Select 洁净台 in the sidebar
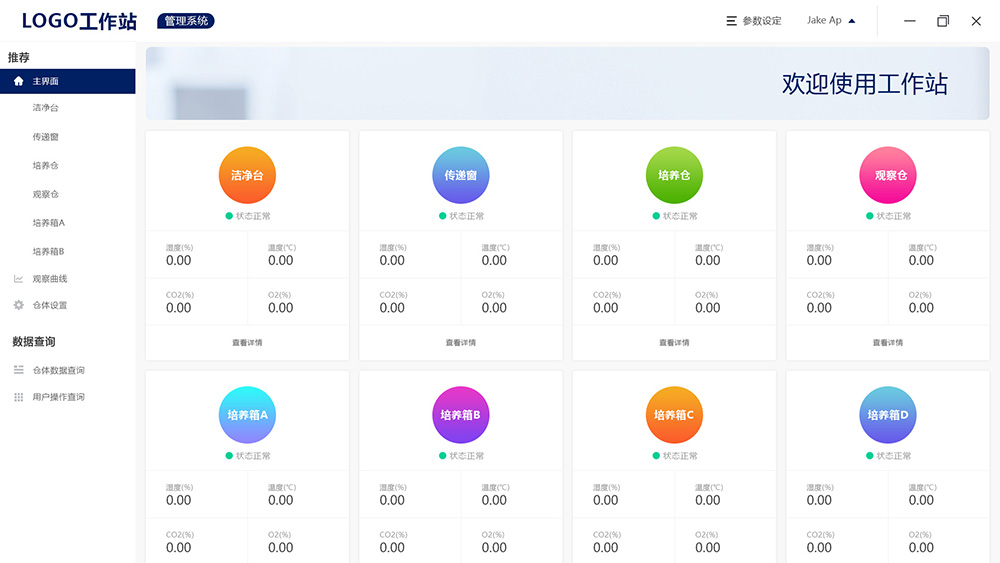Viewport: 1000px width, 563px height. [45, 108]
